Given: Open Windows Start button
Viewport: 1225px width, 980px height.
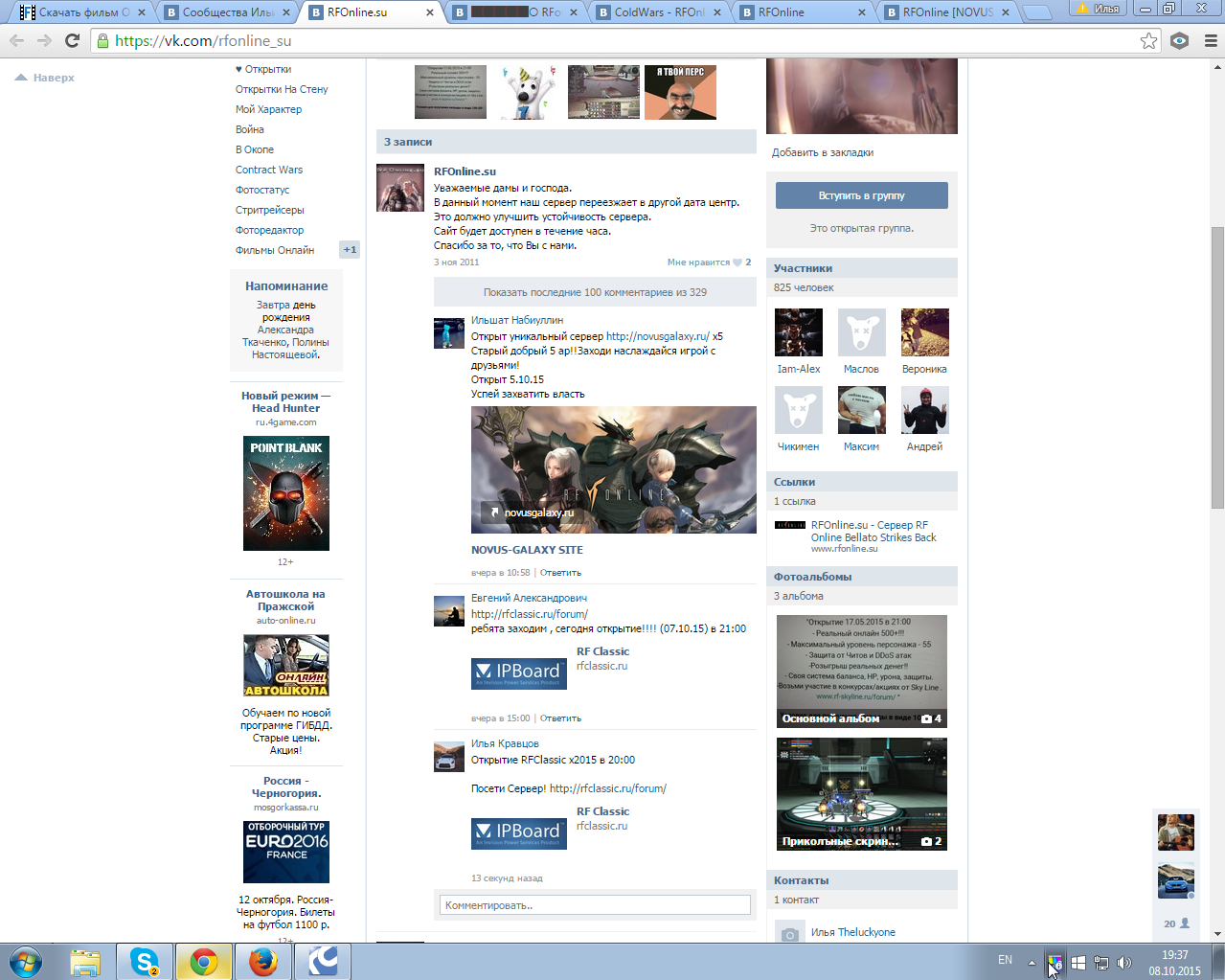Looking at the screenshot, I should pyautogui.click(x=26, y=962).
